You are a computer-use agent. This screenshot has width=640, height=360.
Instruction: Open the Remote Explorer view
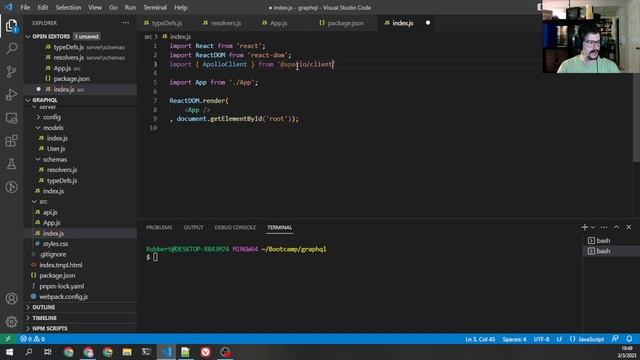pos(11,118)
